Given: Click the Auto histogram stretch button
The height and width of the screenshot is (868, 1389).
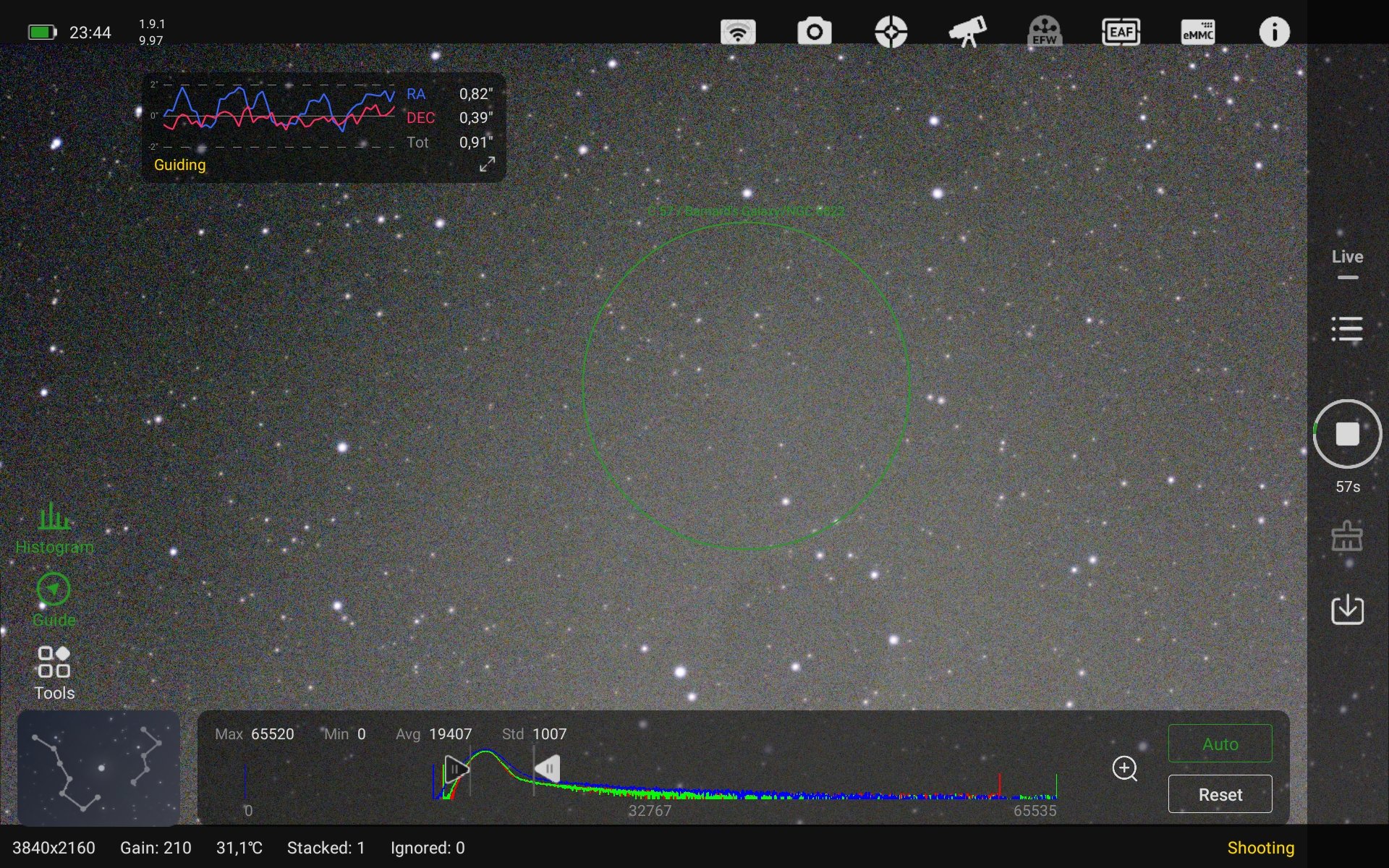Looking at the screenshot, I should [x=1220, y=744].
